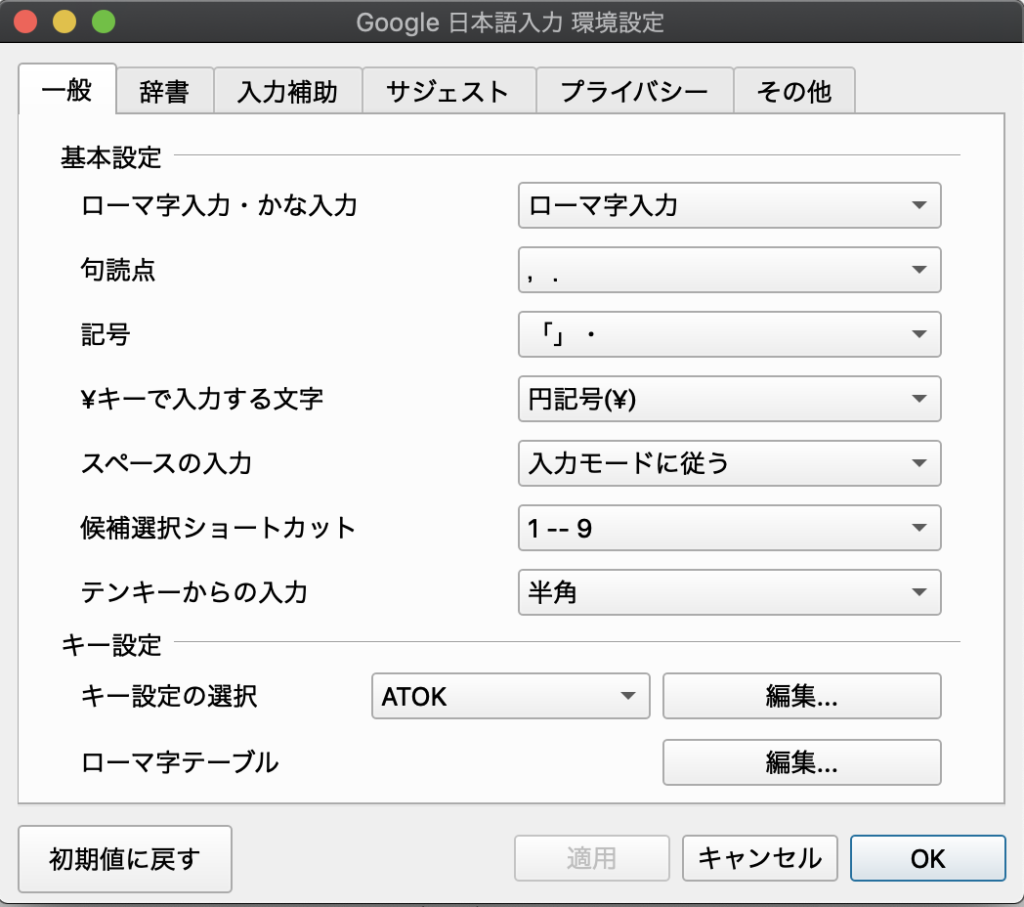Close the window with red button
Image resolution: width=1024 pixels, height=907 pixels.
pyautogui.click(x=25, y=21)
